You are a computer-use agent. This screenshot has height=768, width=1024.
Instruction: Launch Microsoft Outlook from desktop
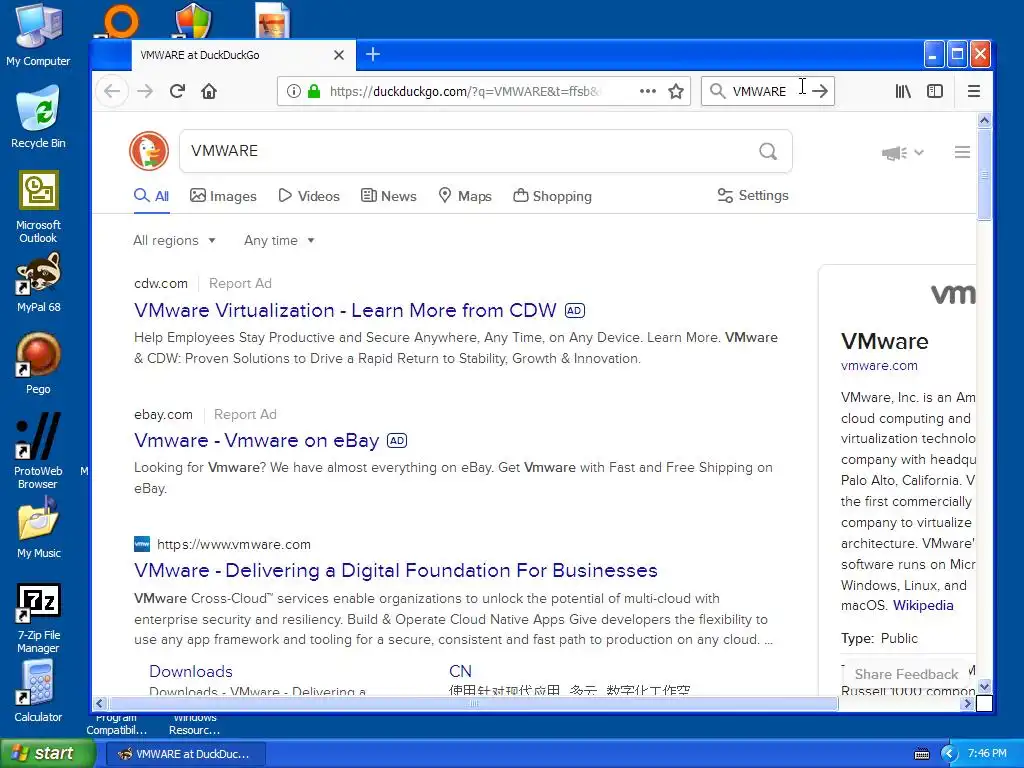click(38, 207)
